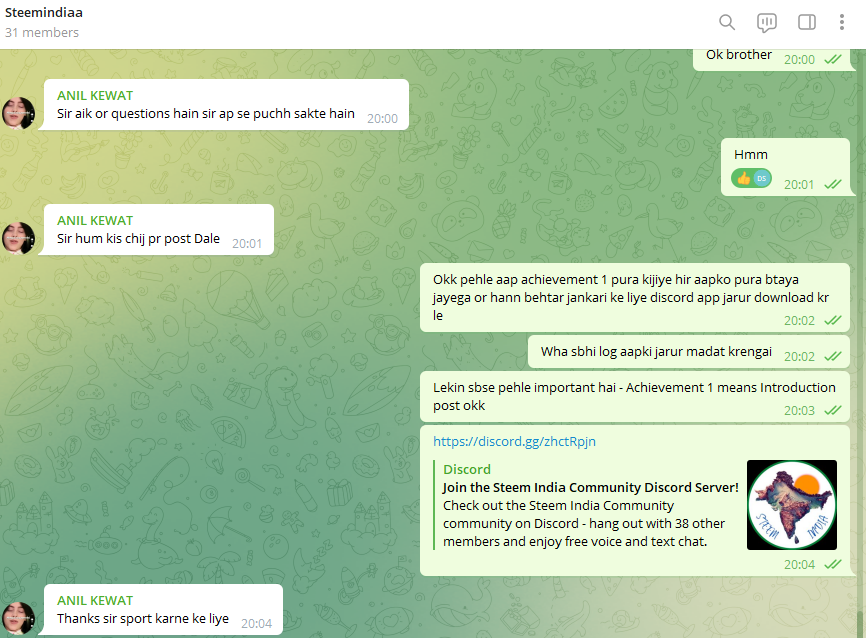Click the thumbs-up reaction on Hmm message
866x638 pixels.
[751, 178]
